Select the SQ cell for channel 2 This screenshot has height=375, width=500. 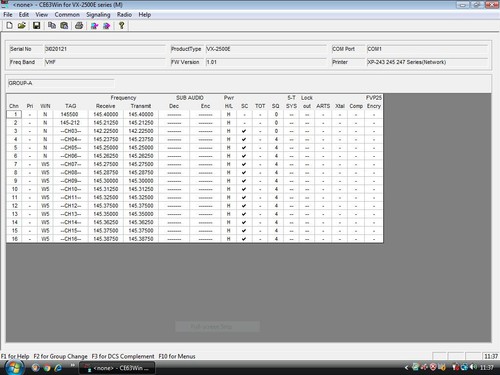click(276, 123)
